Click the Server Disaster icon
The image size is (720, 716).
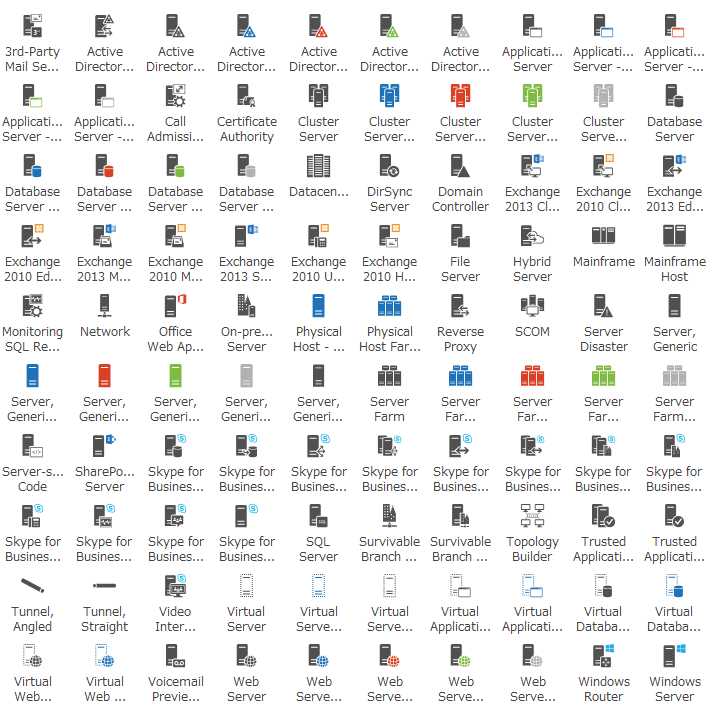[603, 307]
